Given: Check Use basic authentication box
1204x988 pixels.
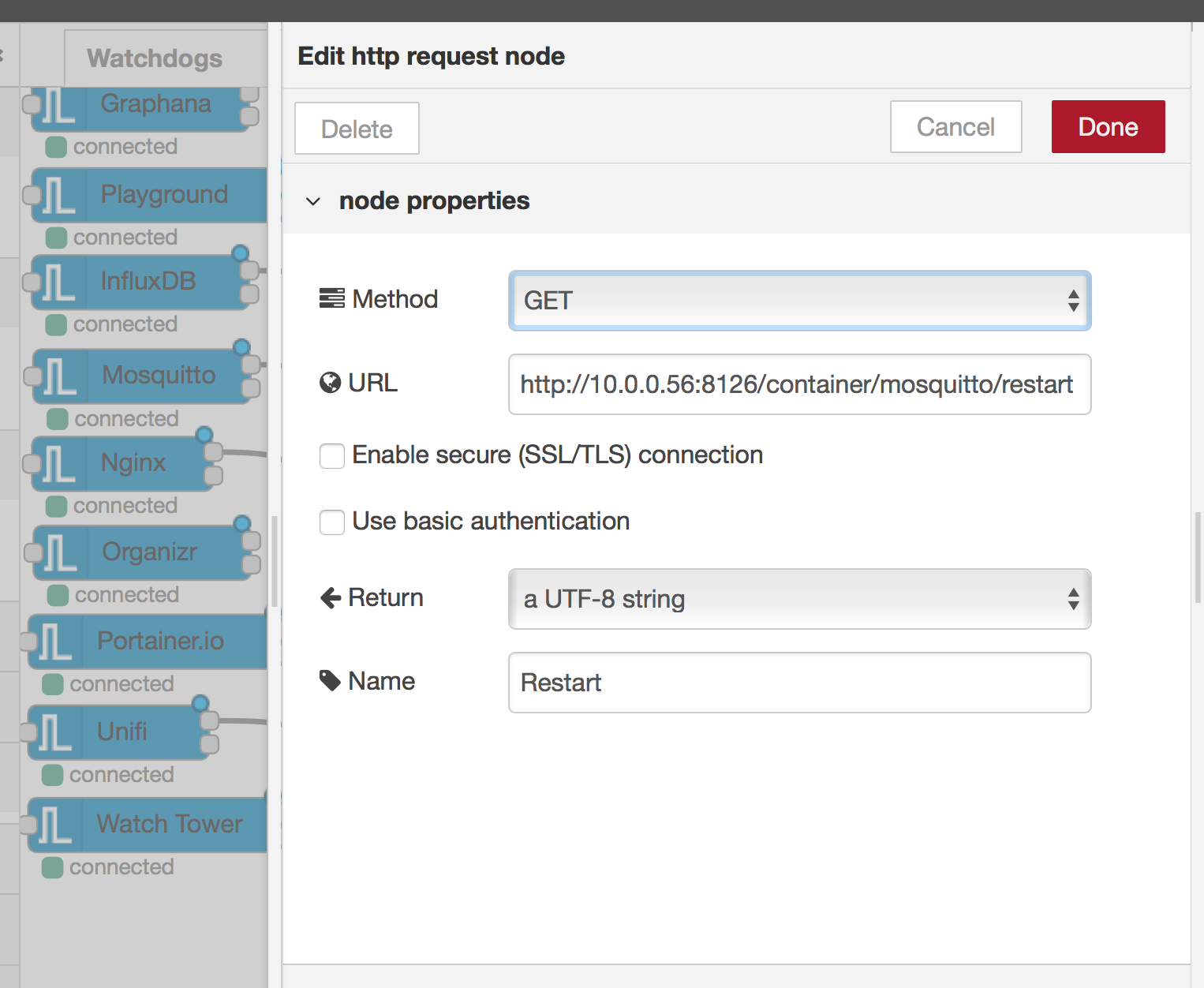Looking at the screenshot, I should coord(332,522).
